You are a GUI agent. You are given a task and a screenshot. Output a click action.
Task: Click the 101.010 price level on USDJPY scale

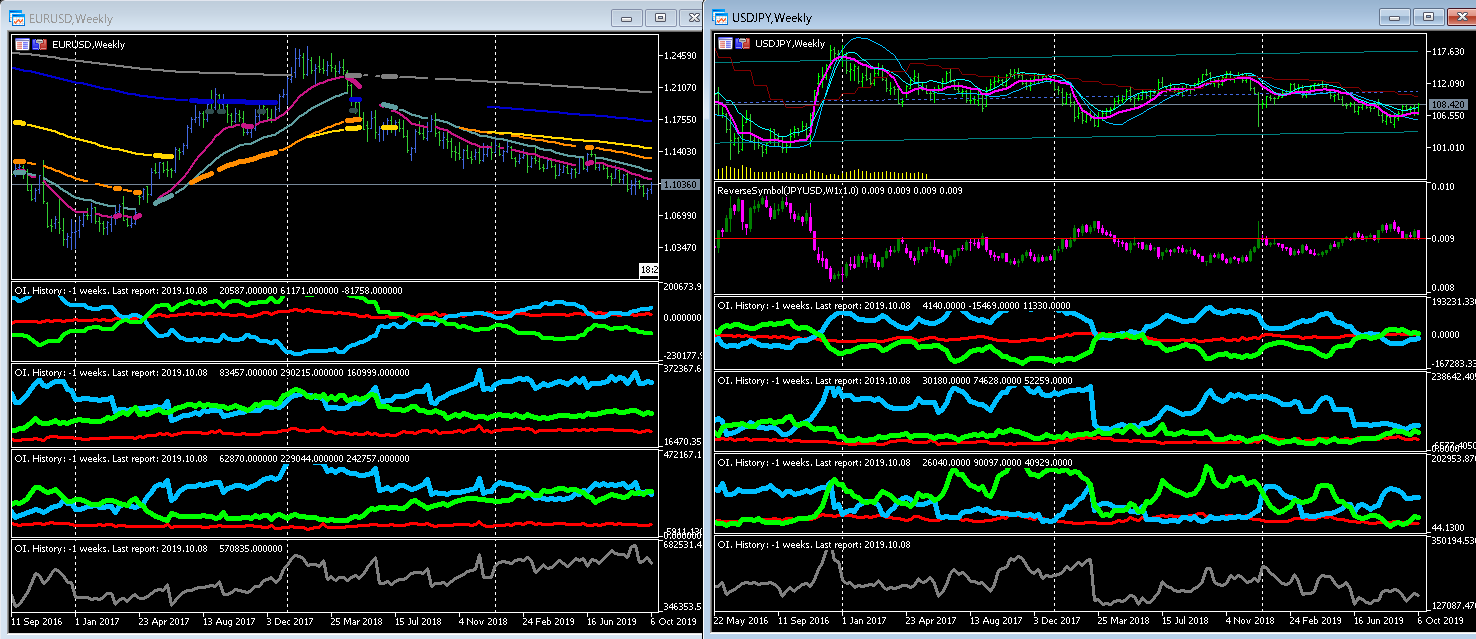click(1448, 148)
